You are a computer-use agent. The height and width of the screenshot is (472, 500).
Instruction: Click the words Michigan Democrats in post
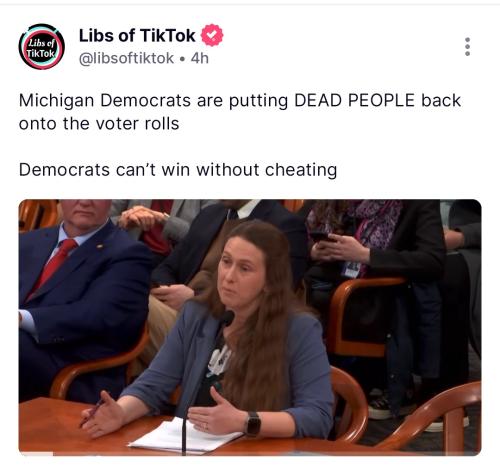104,100
